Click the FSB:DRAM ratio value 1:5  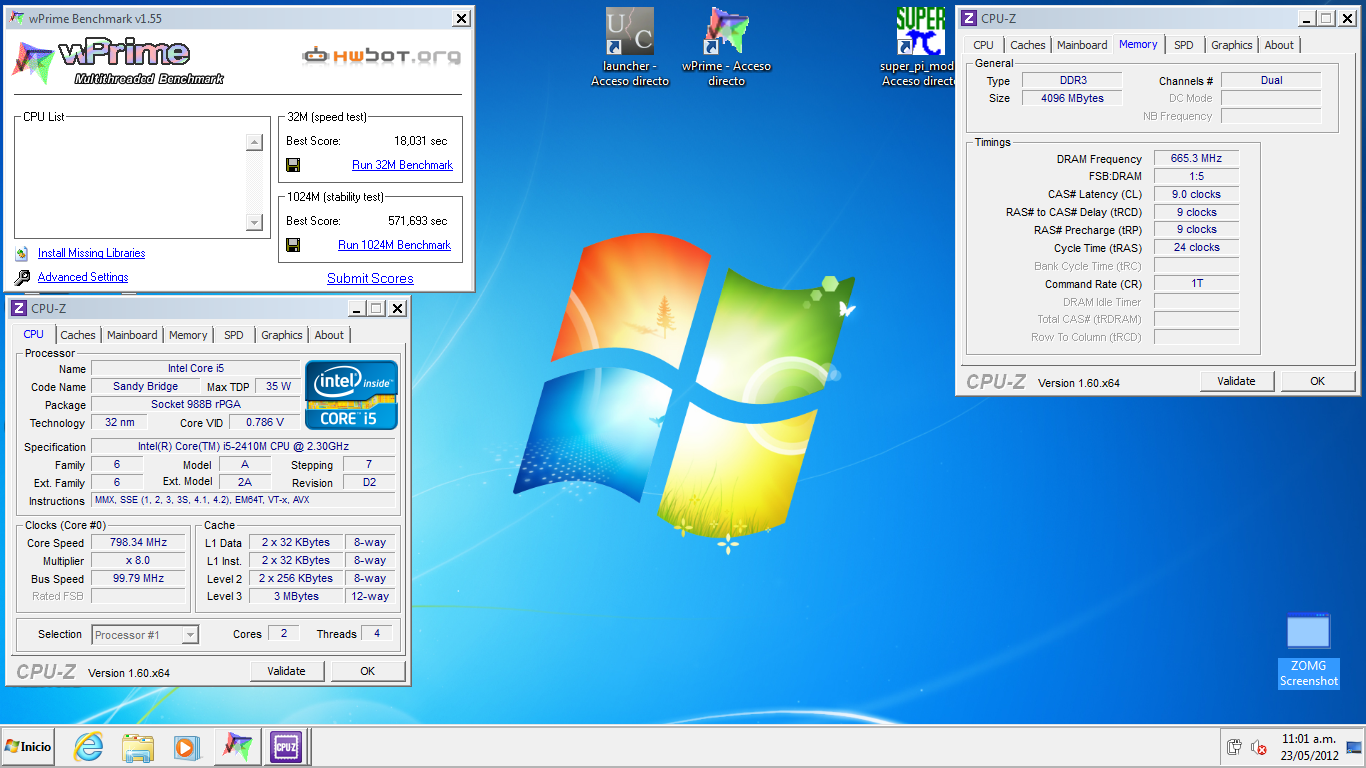1196,176
